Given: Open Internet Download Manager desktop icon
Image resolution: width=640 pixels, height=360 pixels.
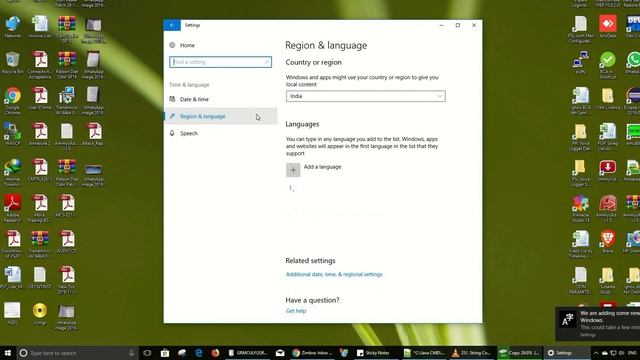Looking at the screenshot, I should pyautogui.click(x=13, y=172).
